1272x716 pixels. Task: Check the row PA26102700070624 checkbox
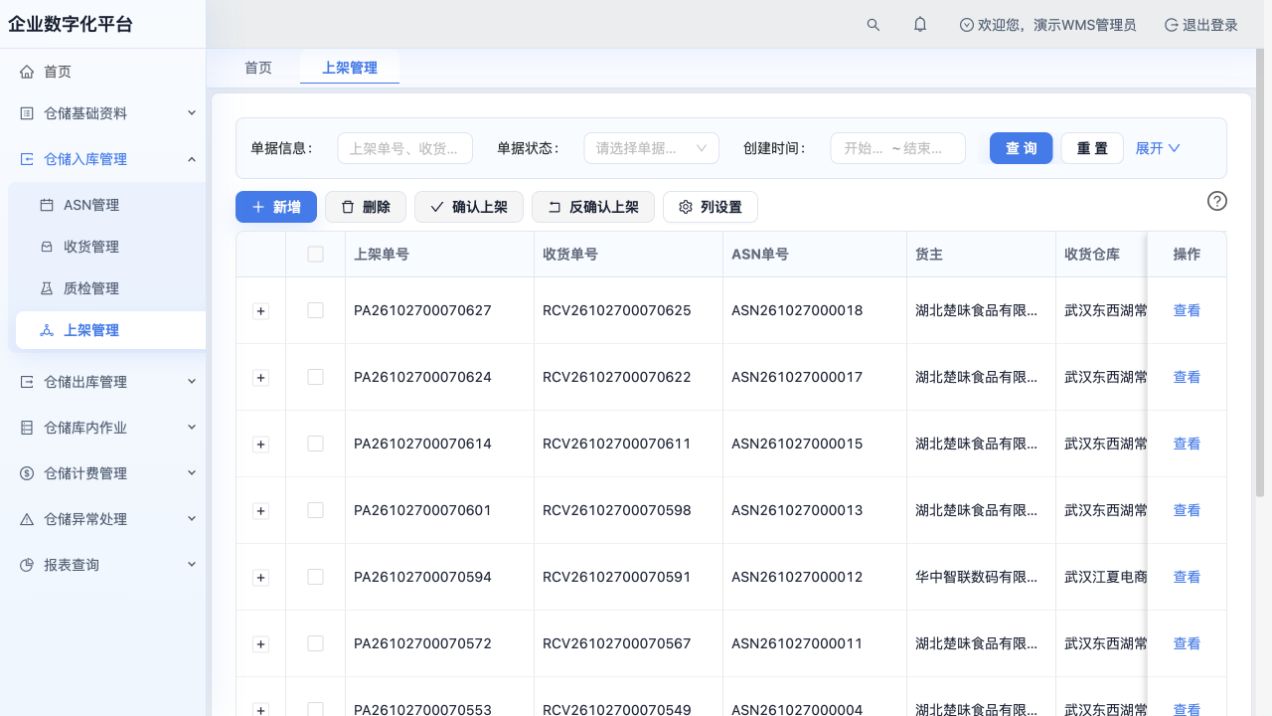[315, 377]
